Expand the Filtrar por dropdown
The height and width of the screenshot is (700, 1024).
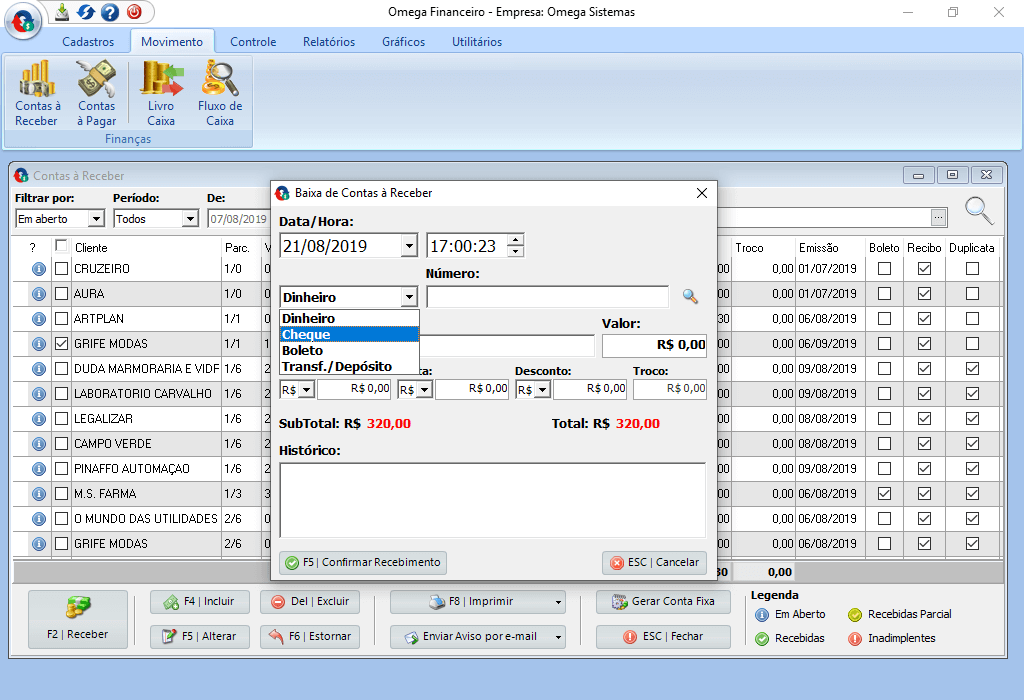(96, 218)
